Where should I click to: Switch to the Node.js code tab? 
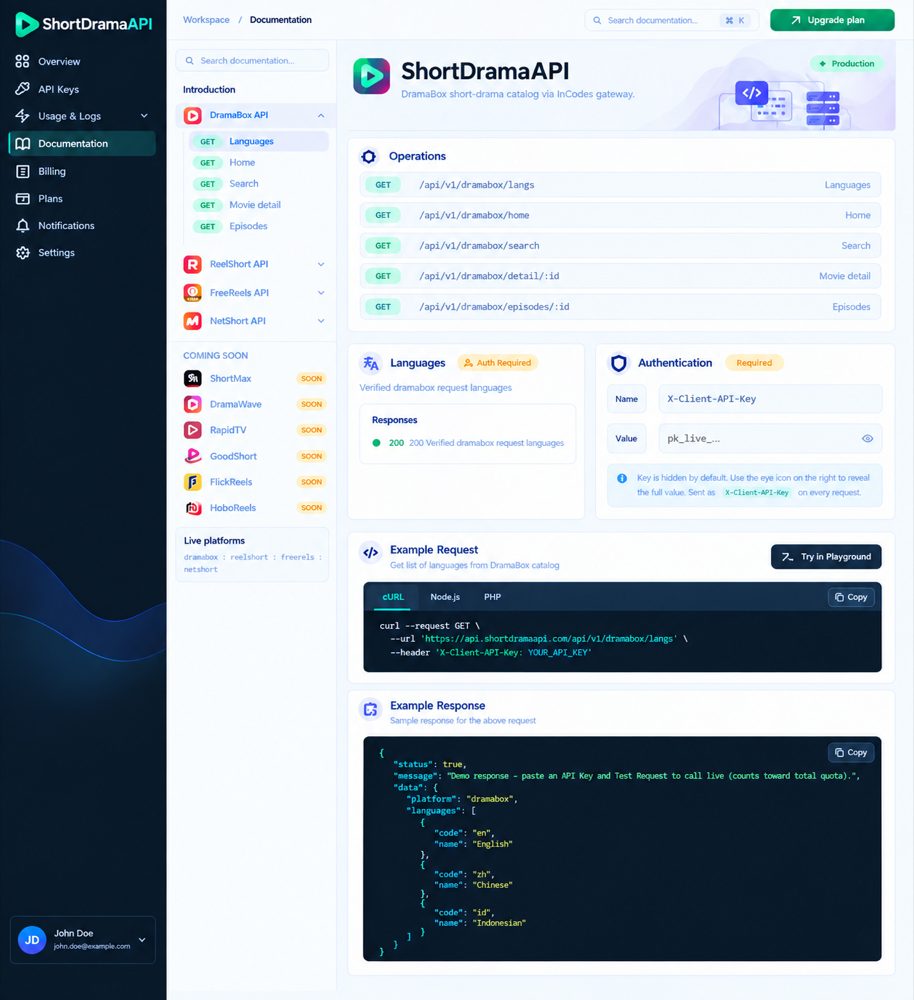tap(445, 597)
